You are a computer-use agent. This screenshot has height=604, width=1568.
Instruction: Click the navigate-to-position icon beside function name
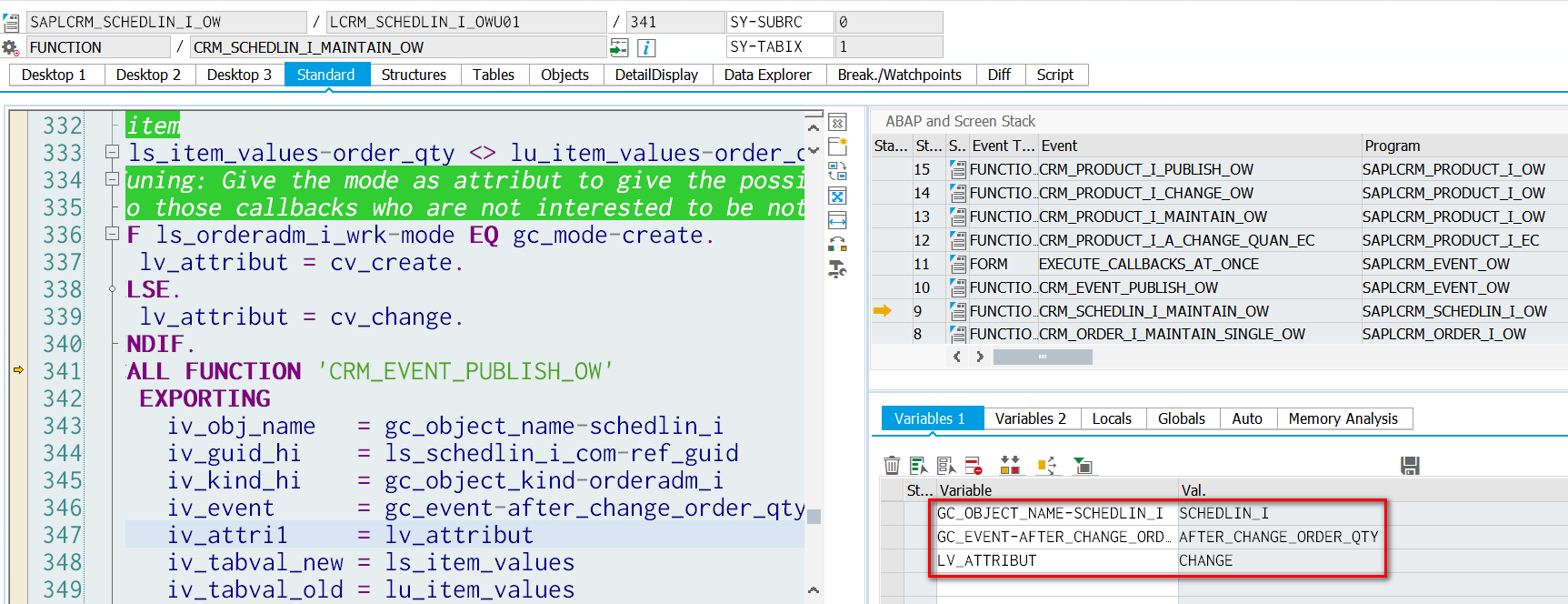tap(619, 47)
